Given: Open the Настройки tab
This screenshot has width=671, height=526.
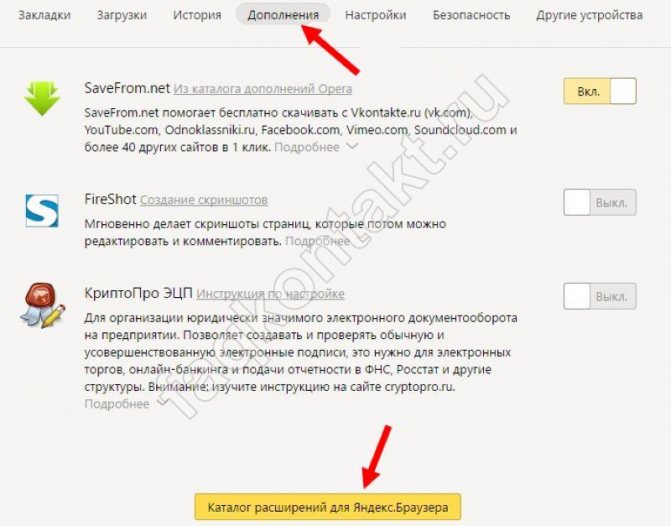Looking at the screenshot, I should pyautogui.click(x=376, y=15).
